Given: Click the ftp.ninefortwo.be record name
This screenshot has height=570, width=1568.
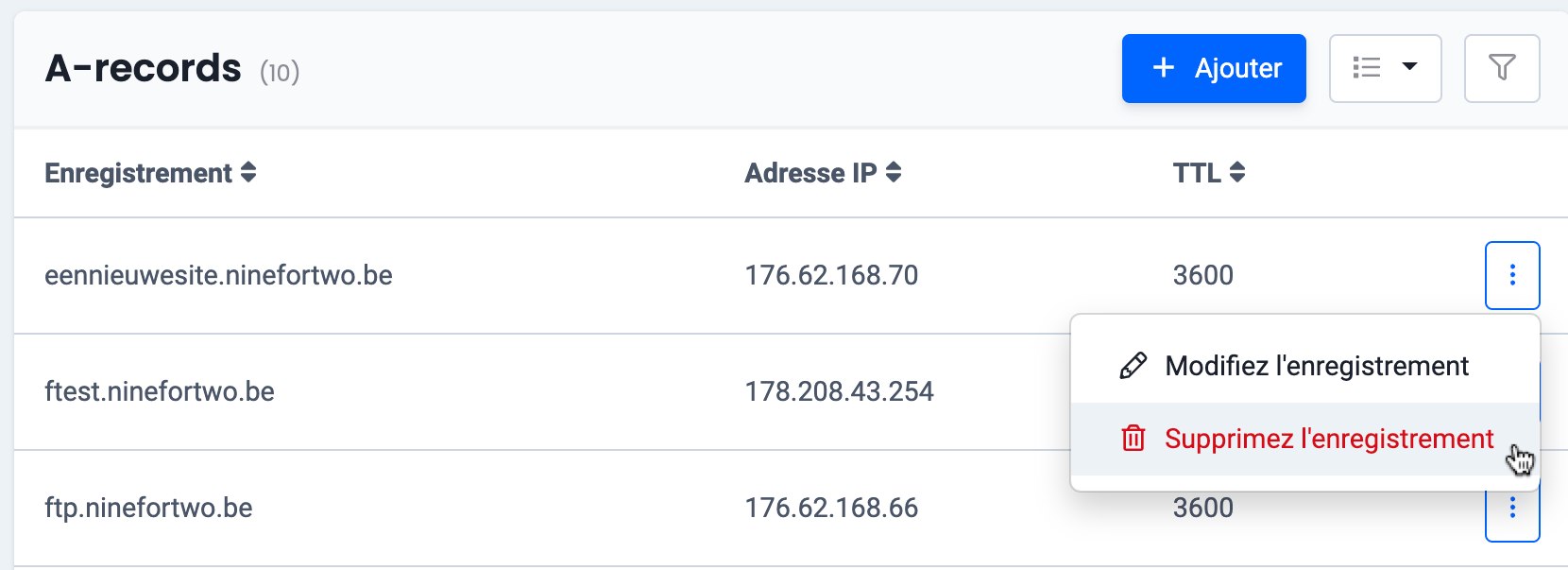Looking at the screenshot, I should [148, 508].
